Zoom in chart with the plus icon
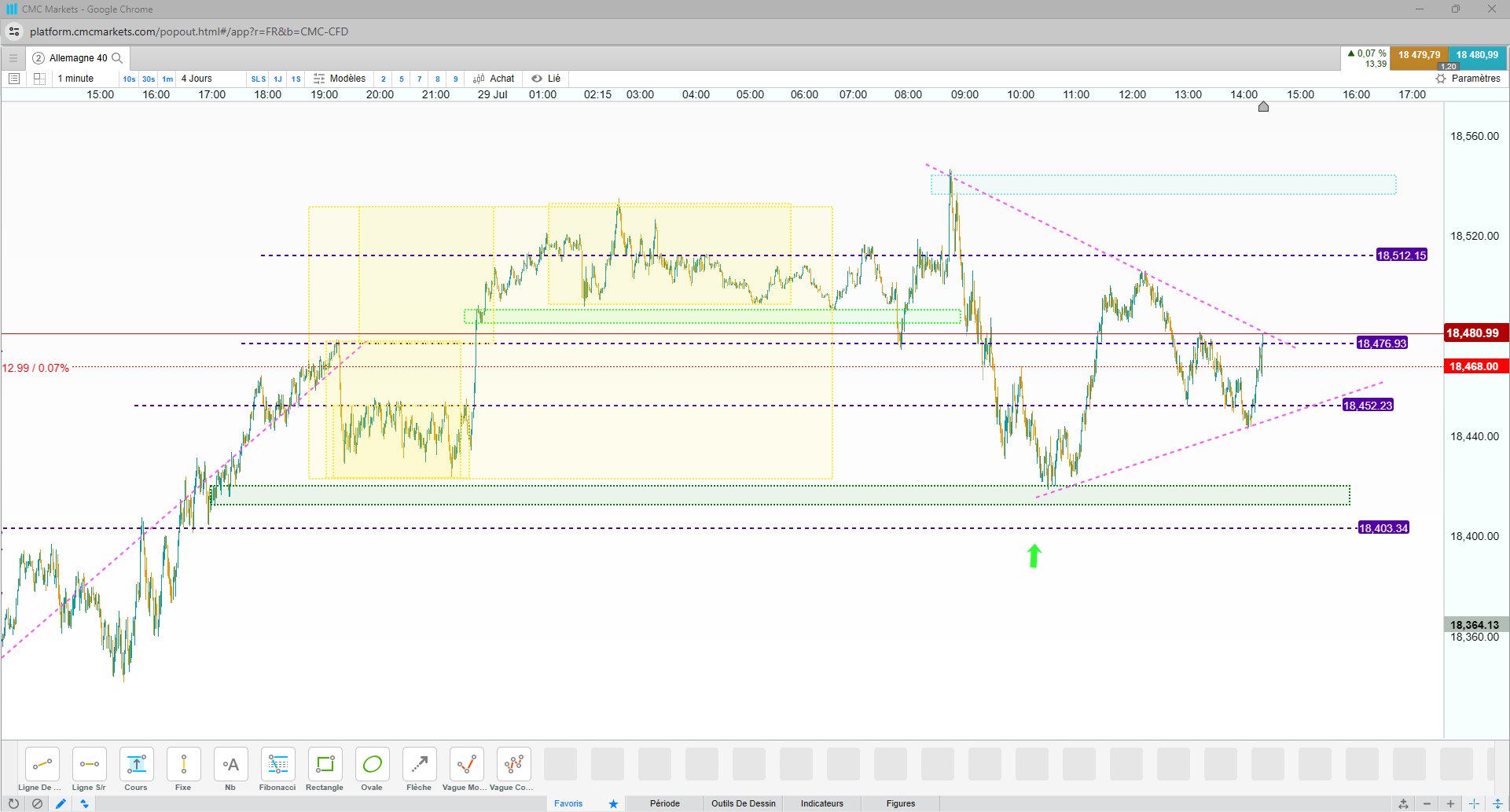 tap(1450, 803)
